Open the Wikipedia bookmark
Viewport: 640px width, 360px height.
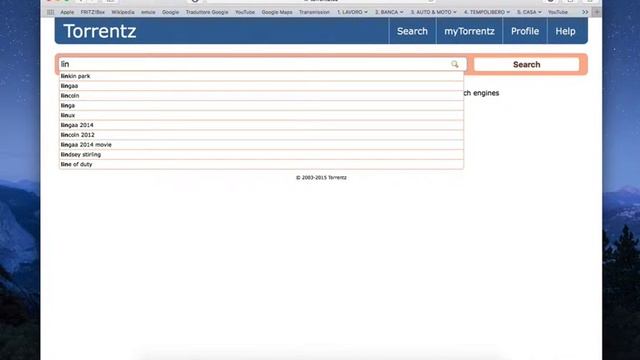(x=123, y=12)
